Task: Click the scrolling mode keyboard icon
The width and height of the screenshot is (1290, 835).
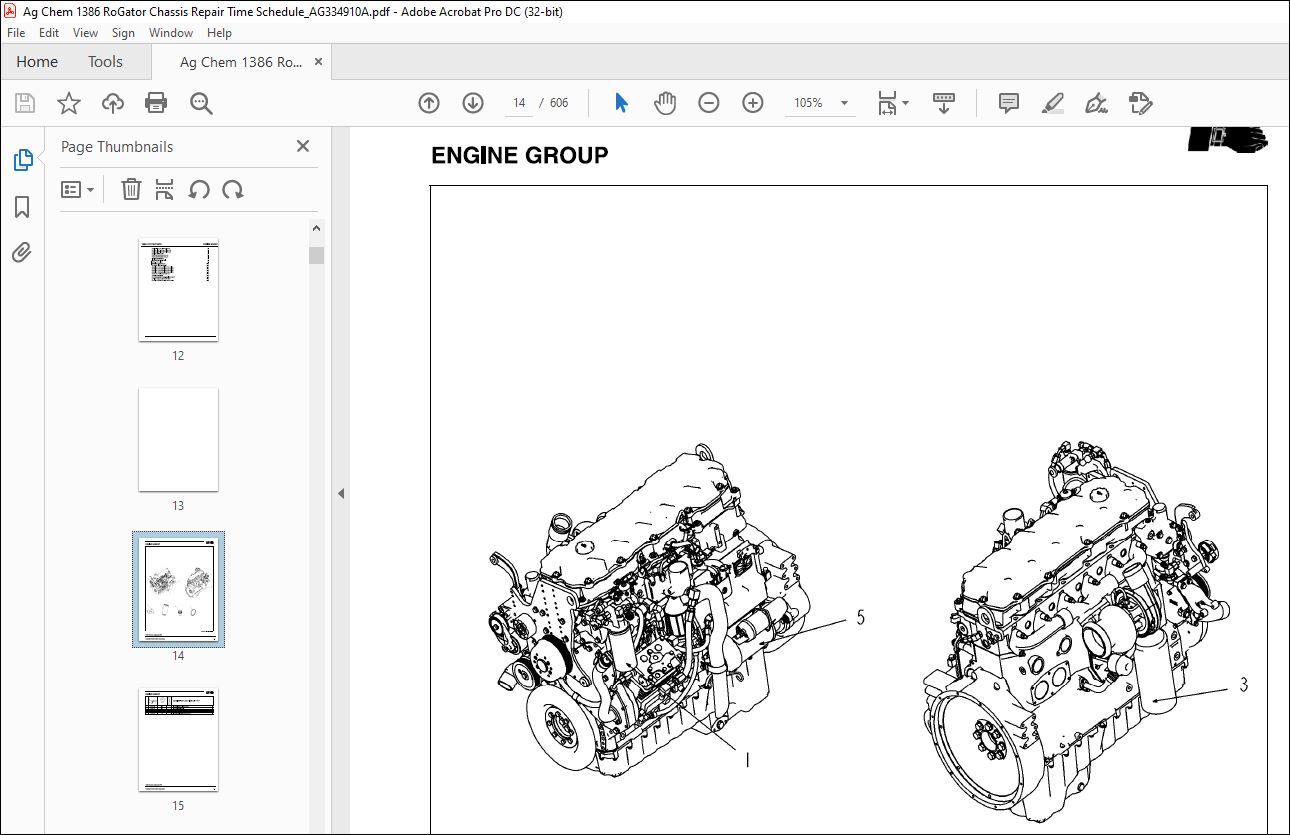Action: (944, 103)
